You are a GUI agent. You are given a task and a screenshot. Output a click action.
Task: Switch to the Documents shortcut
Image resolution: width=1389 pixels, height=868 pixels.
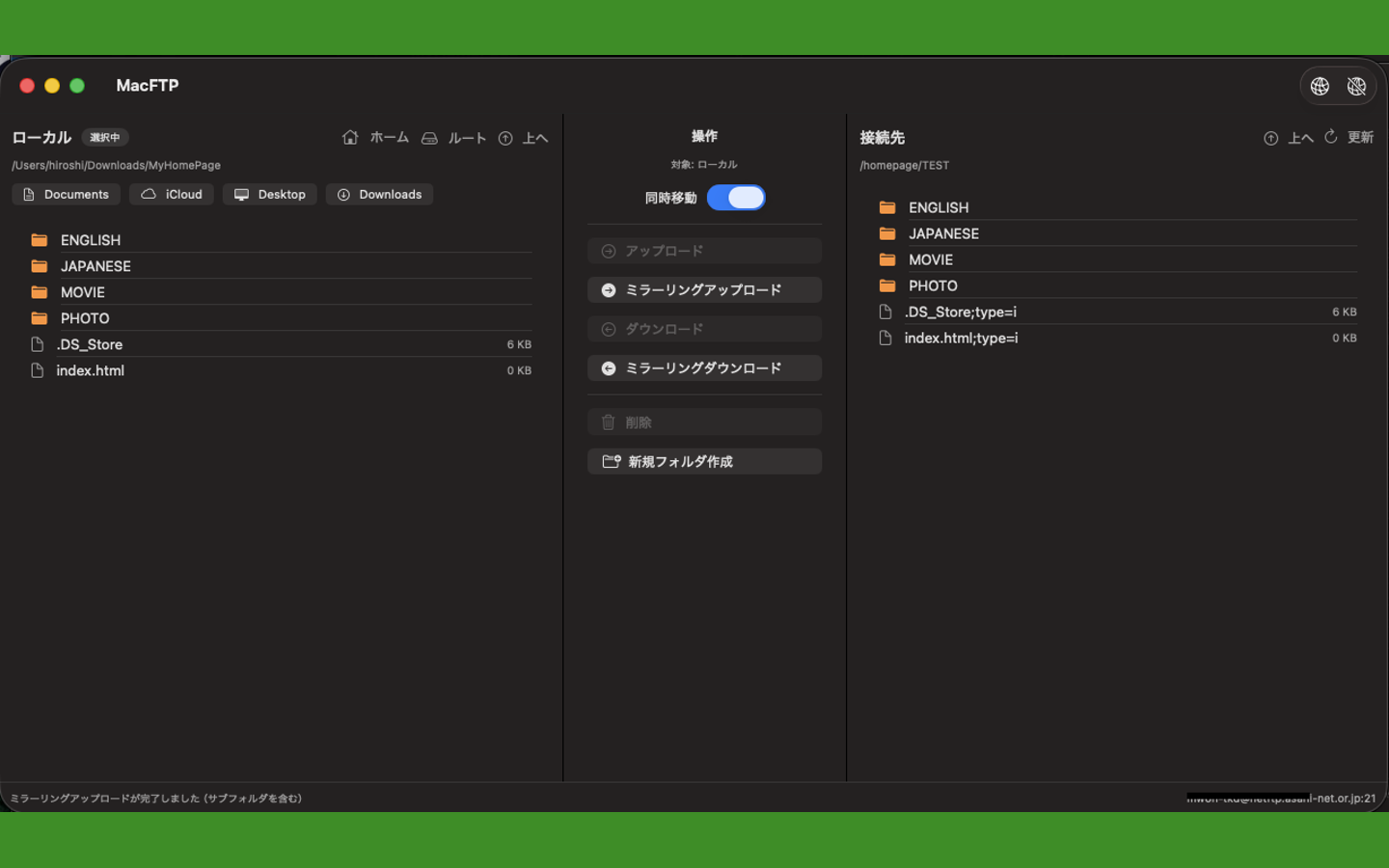(66, 194)
